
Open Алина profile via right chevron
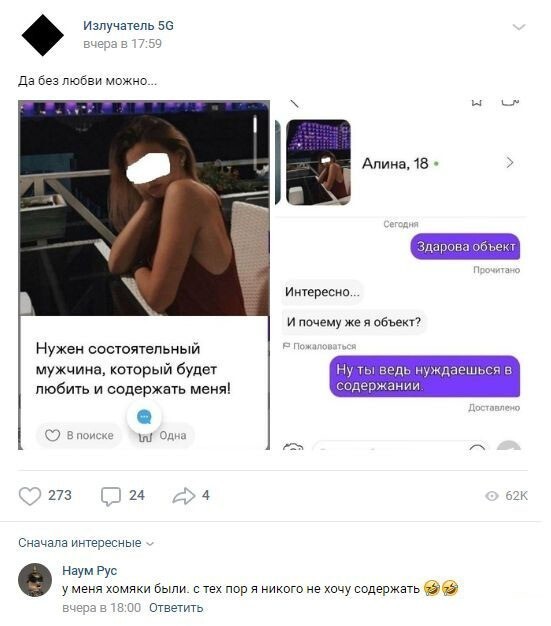(x=509, y=163)
